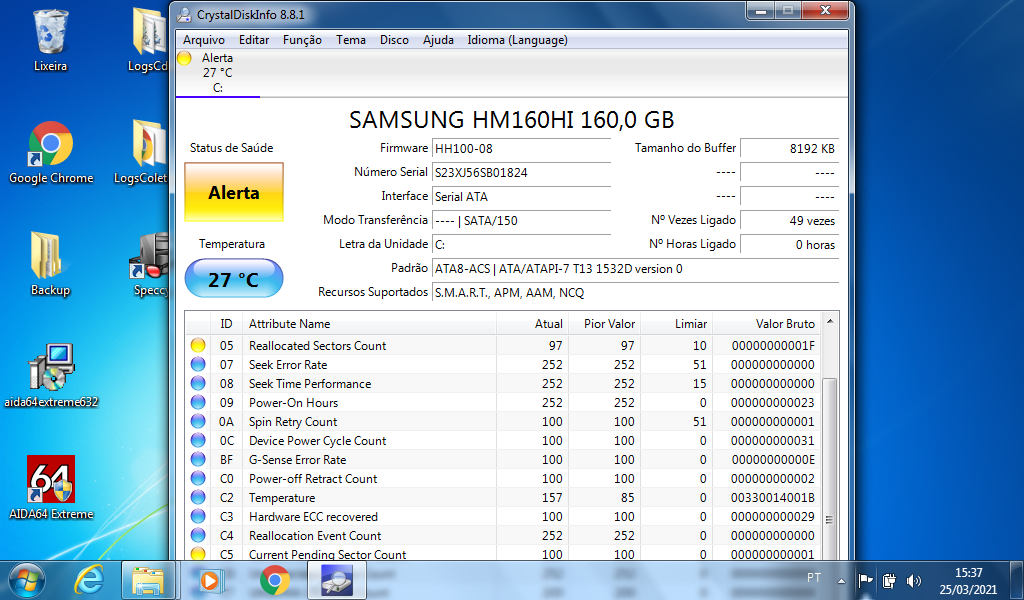Screen dimensions: 1024x600
Task: Open the Função menu
Action: 302,40
